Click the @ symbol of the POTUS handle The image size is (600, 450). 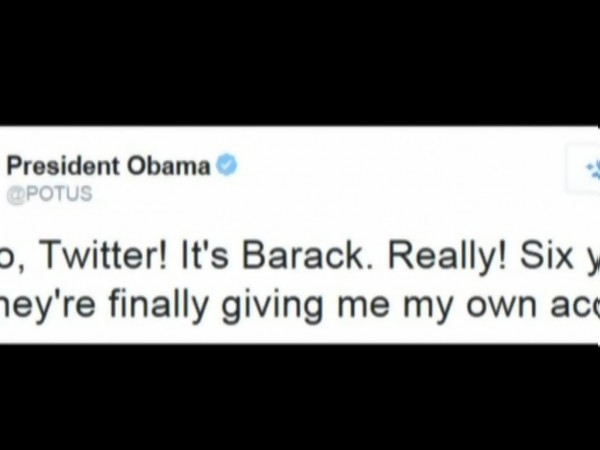[x=16, y=194]
